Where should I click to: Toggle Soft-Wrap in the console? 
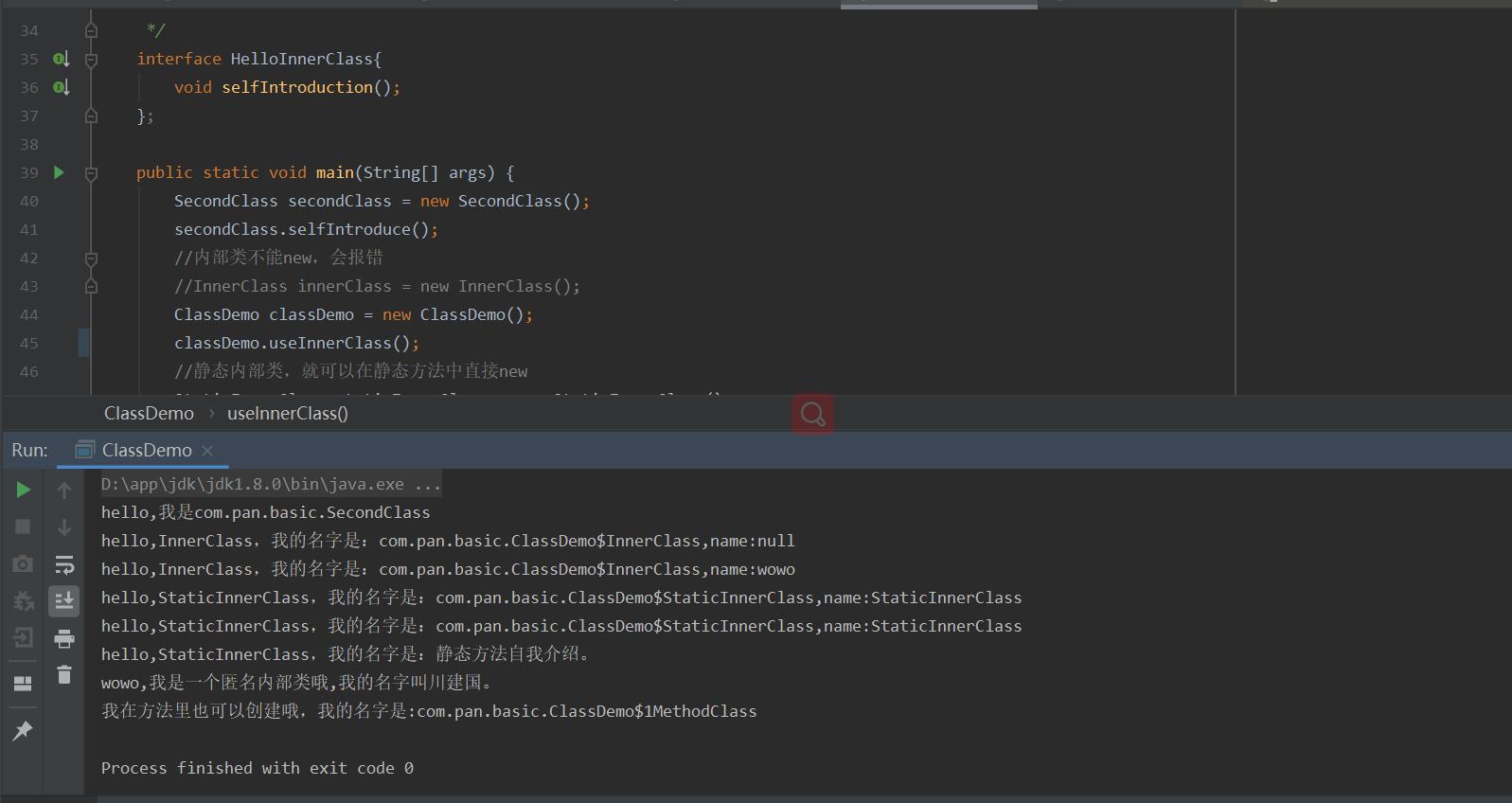pyautogui.click(x=64, y=564)
